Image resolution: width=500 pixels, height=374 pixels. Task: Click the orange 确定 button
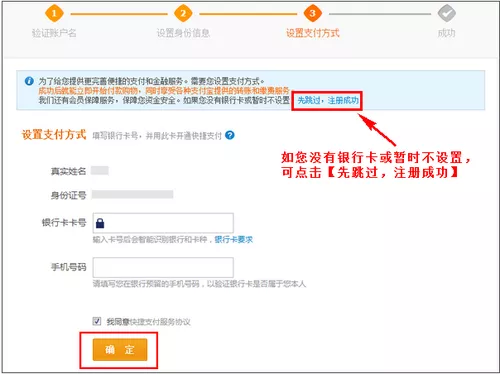click(120, 350)
